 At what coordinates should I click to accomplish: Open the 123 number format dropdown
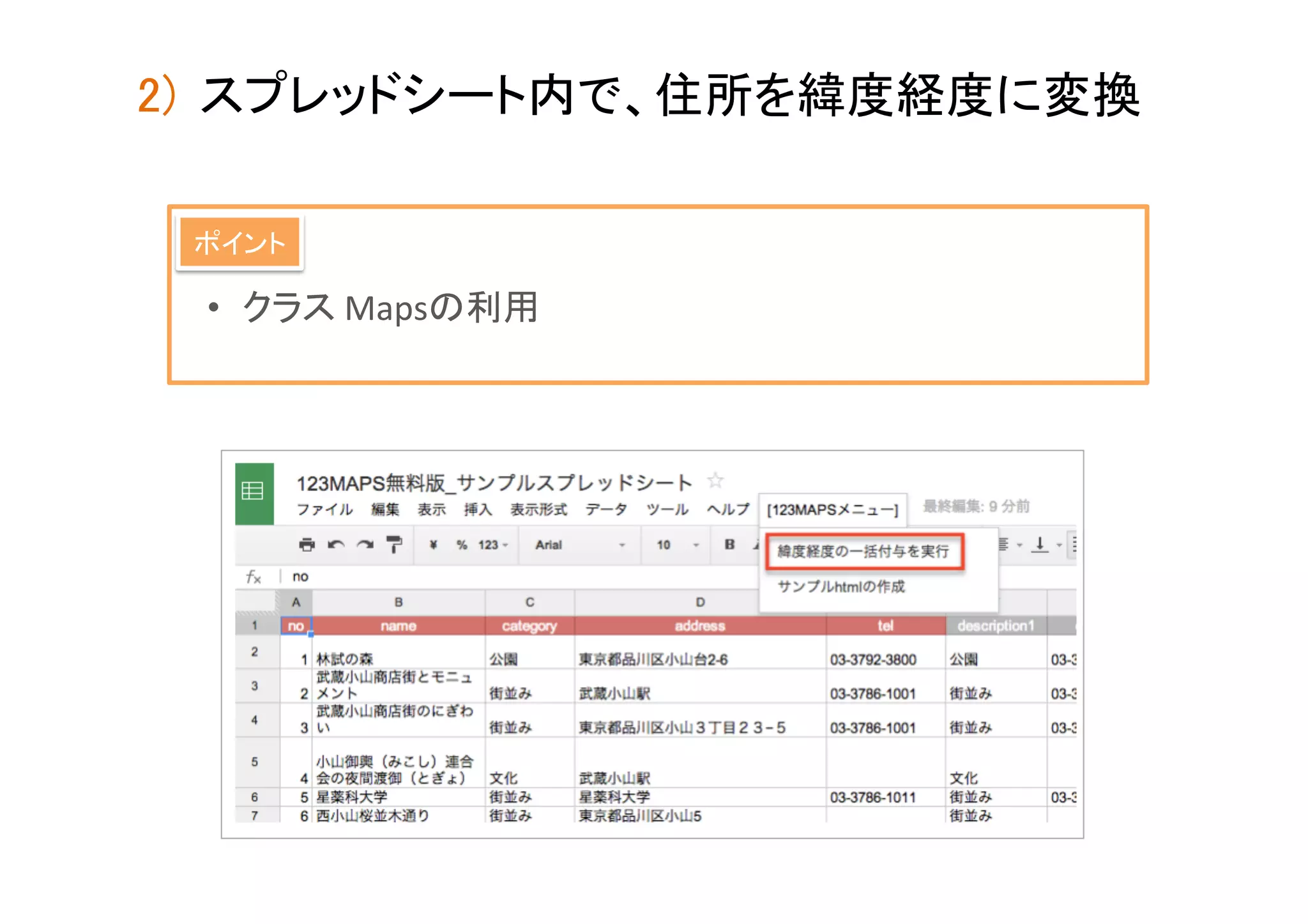point(493,545)
